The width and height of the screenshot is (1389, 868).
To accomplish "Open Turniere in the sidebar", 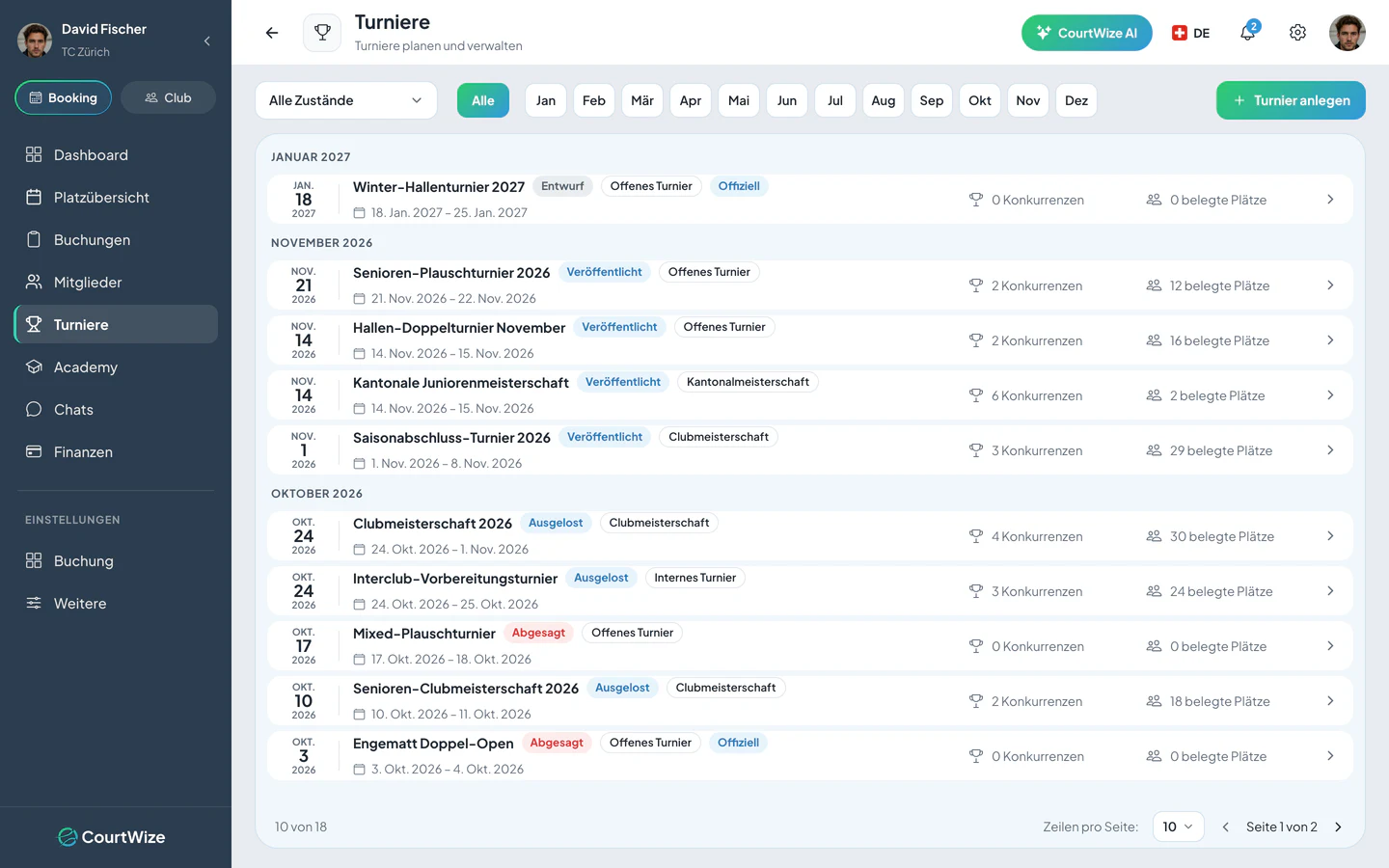I will (x=116, y=324).
